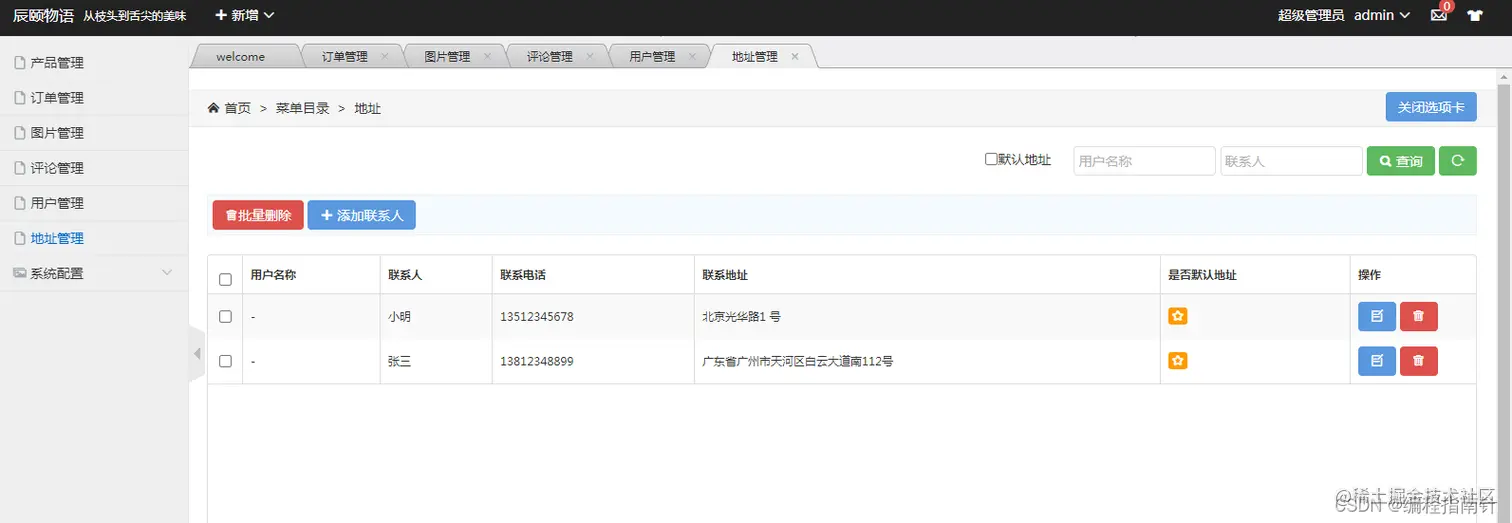Click default address star for 小明
The width and height of the screenshot is (1512, 523).
coord(1178,316)
